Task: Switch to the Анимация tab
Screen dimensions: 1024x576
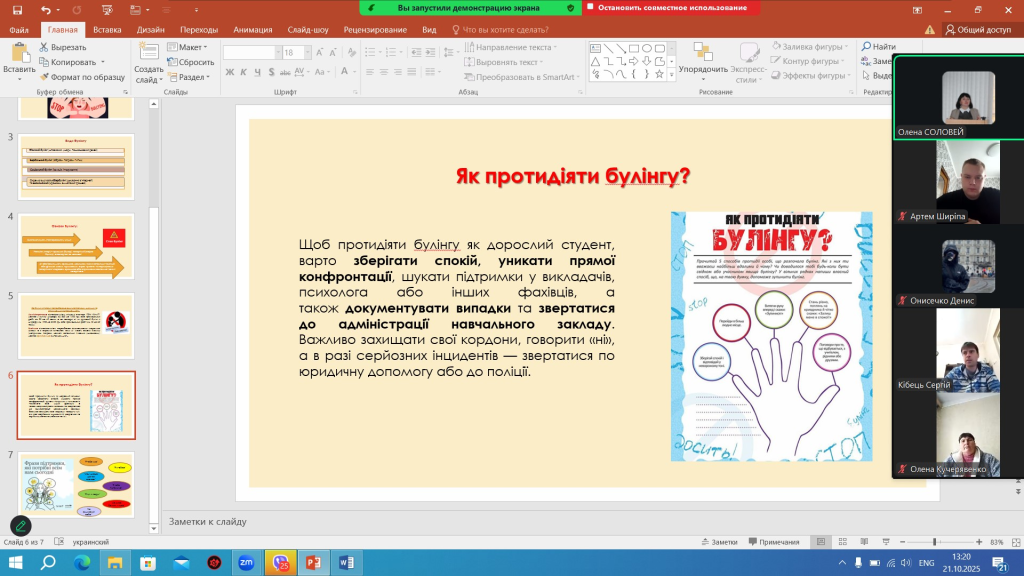Action: tap(253, 29)
